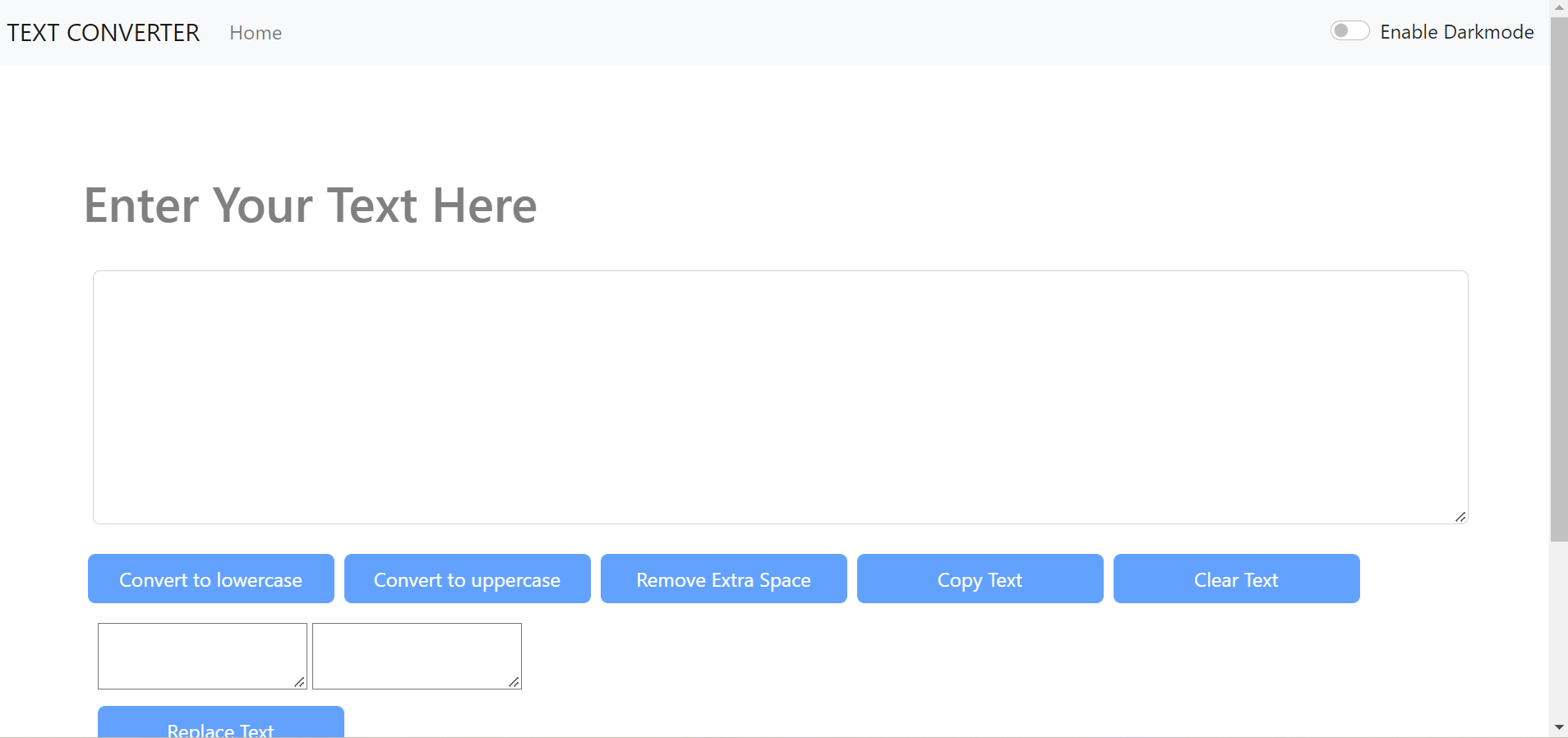
Task: Click the find-text box resize handle
Action: coord(301,682)
